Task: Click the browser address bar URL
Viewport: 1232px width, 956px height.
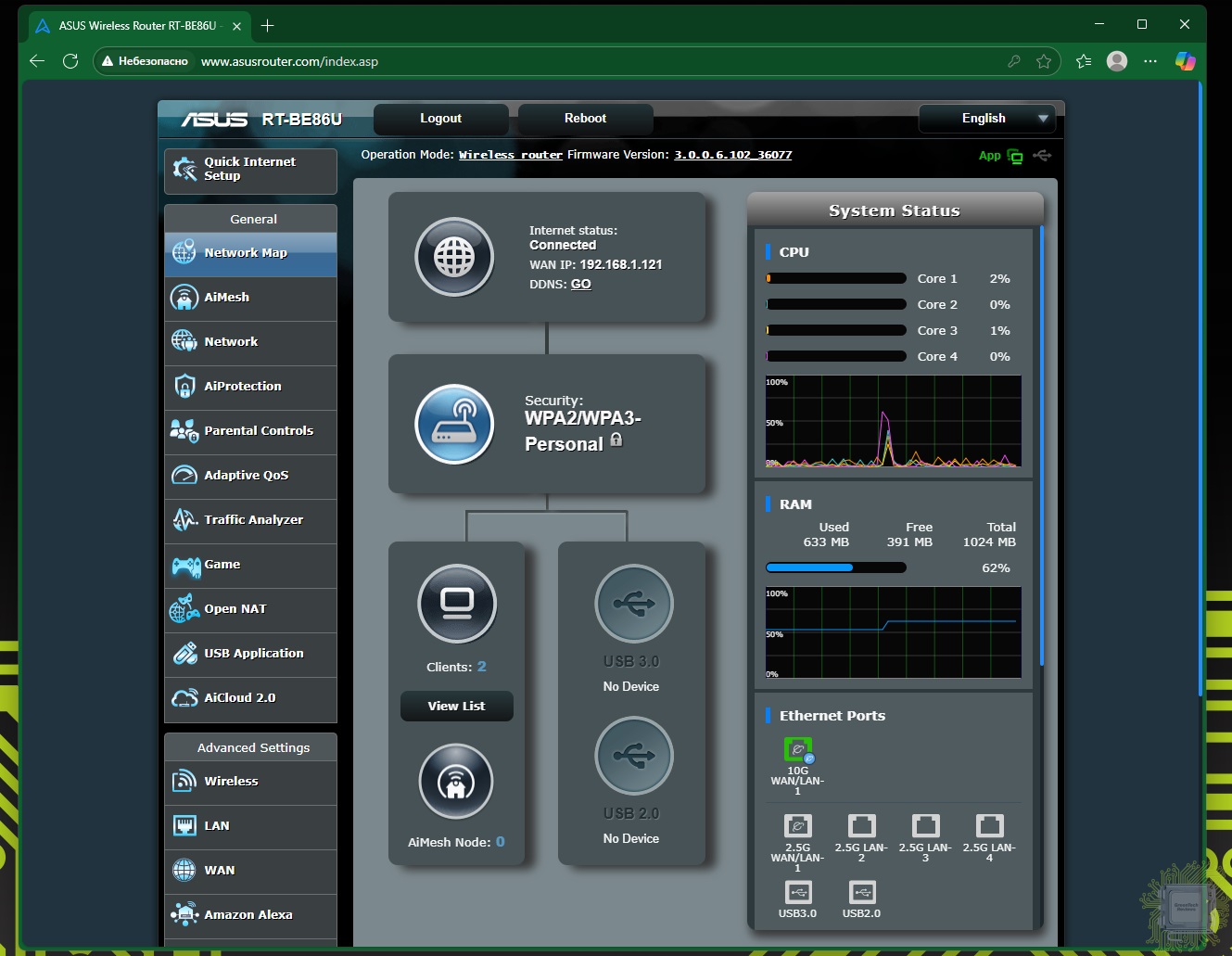Action: tap(289, 61)
